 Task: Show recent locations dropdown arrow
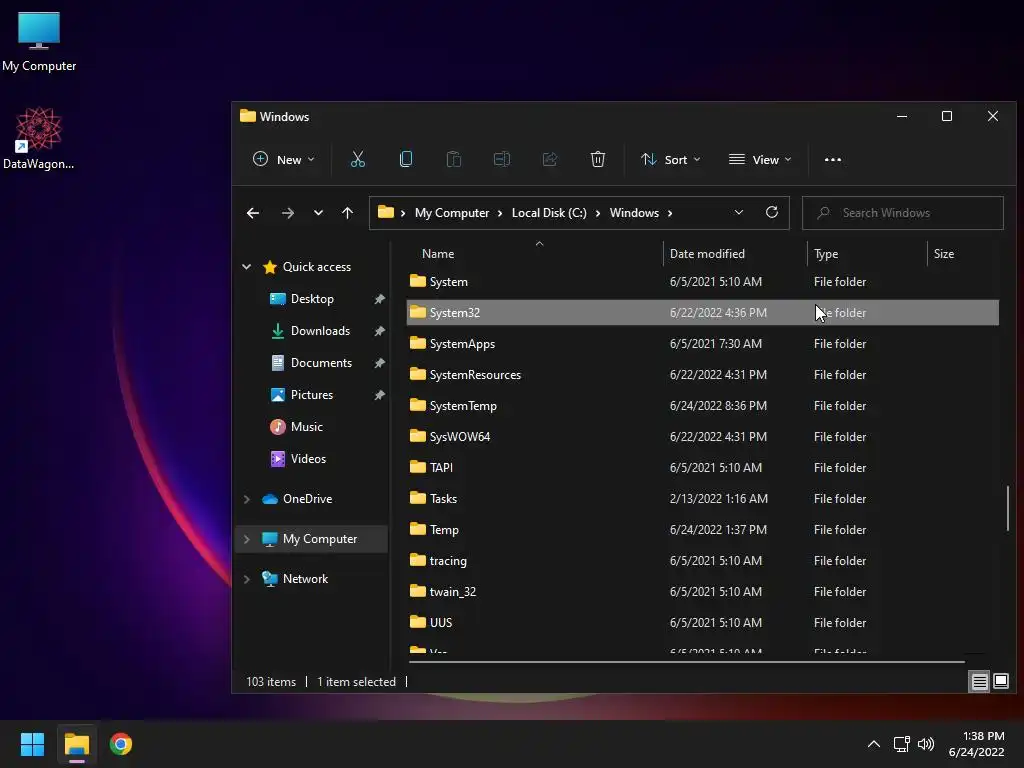[x=318, y=213]
